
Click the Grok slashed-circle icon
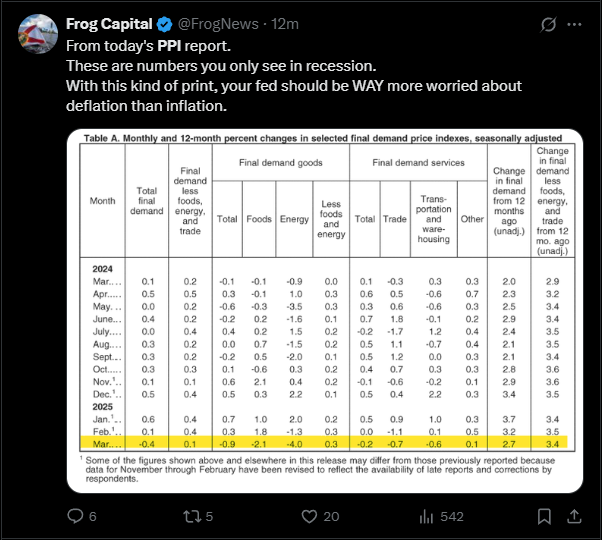click(x=548, y=25)
